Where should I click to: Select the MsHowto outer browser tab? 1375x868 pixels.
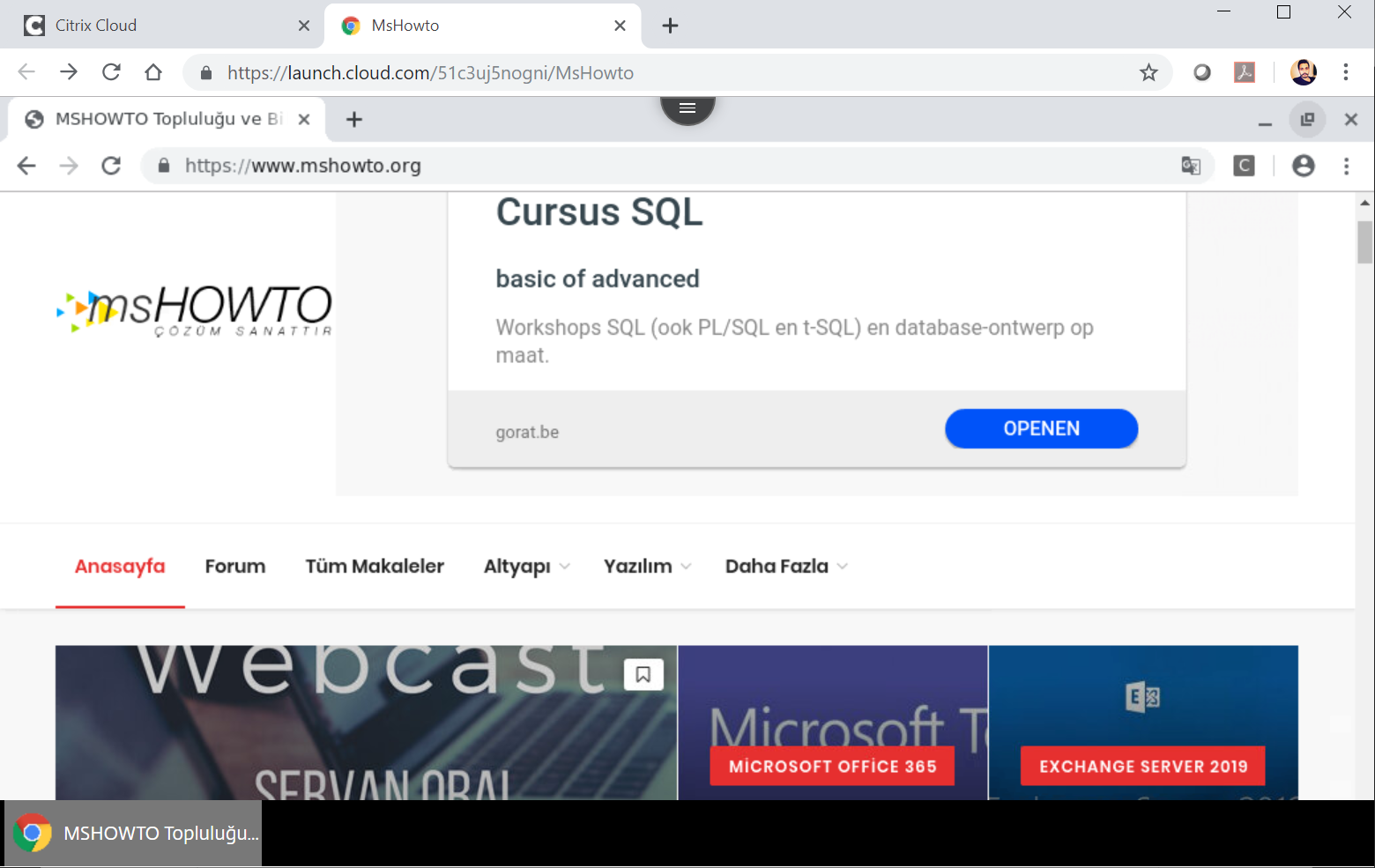tap(482, 26)
